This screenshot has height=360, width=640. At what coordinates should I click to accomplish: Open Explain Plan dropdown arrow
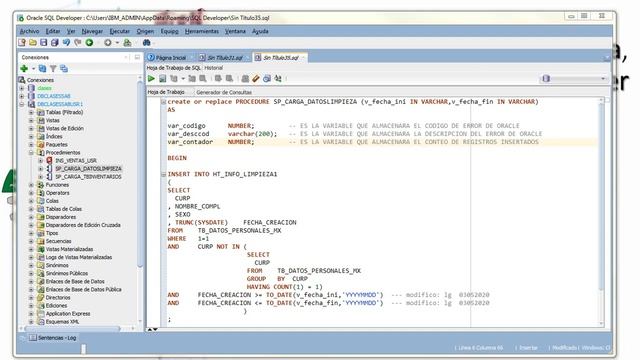[x=183, y=78]
